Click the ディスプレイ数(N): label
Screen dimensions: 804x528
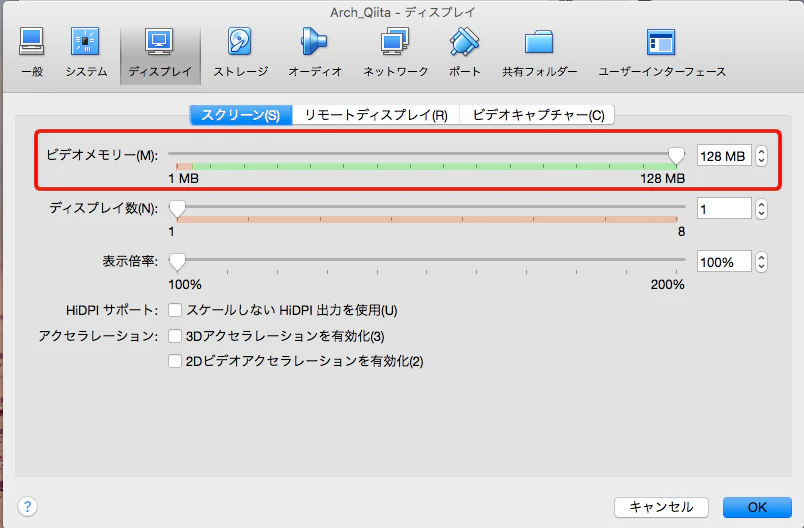tap(104, 208)
